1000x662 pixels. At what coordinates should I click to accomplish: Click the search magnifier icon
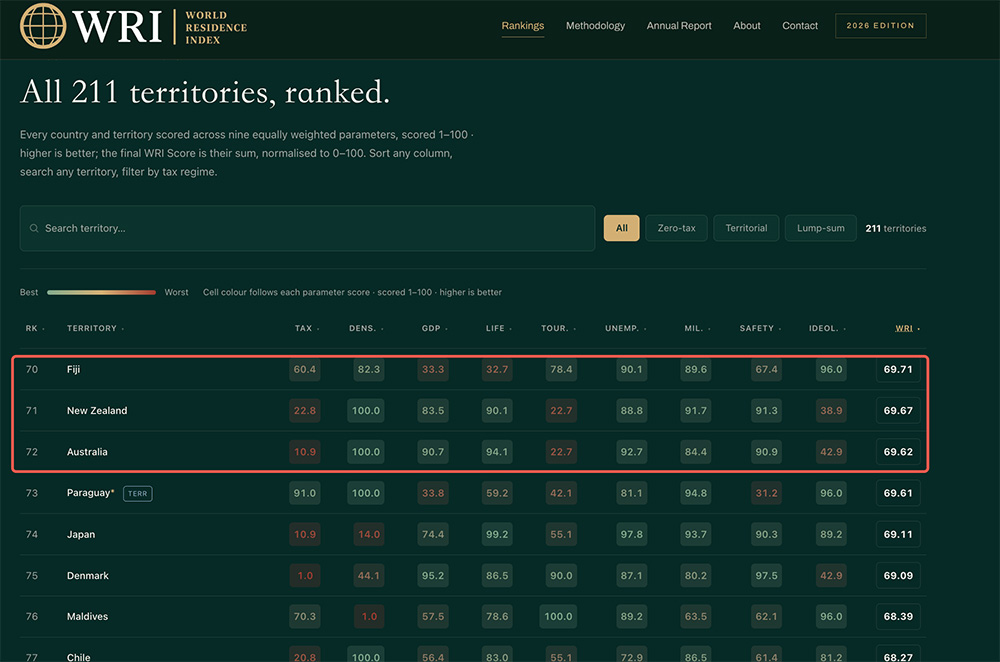34,228
